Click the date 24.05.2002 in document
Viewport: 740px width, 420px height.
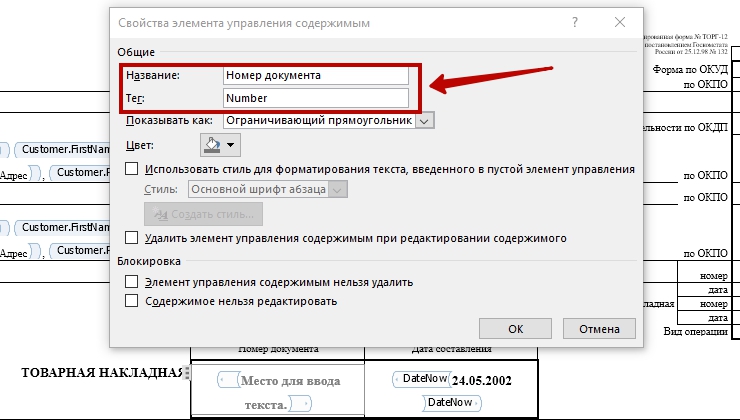(481, 380)
